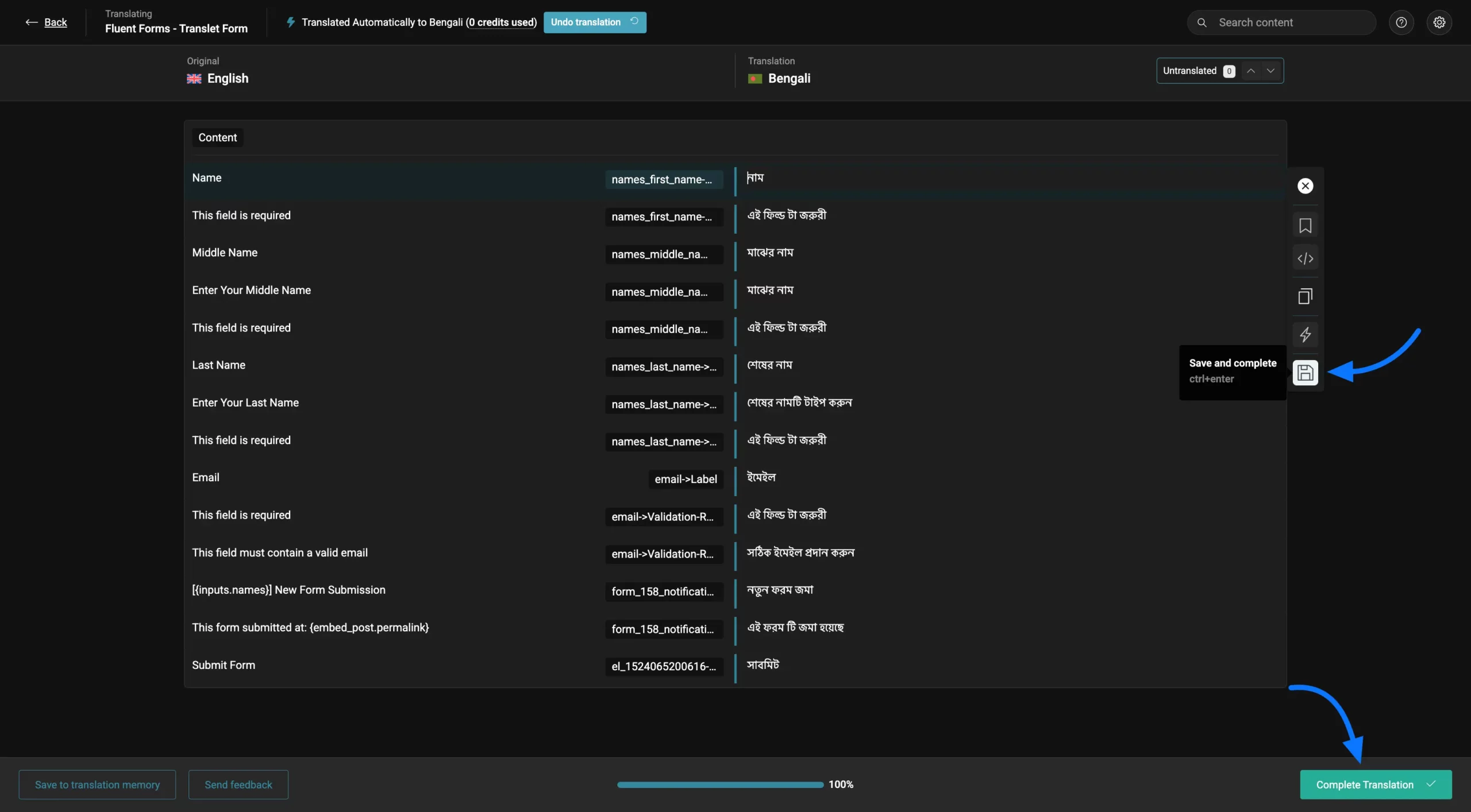
Task: Open the help question mark icon
Action: [x=1401, y=22]
